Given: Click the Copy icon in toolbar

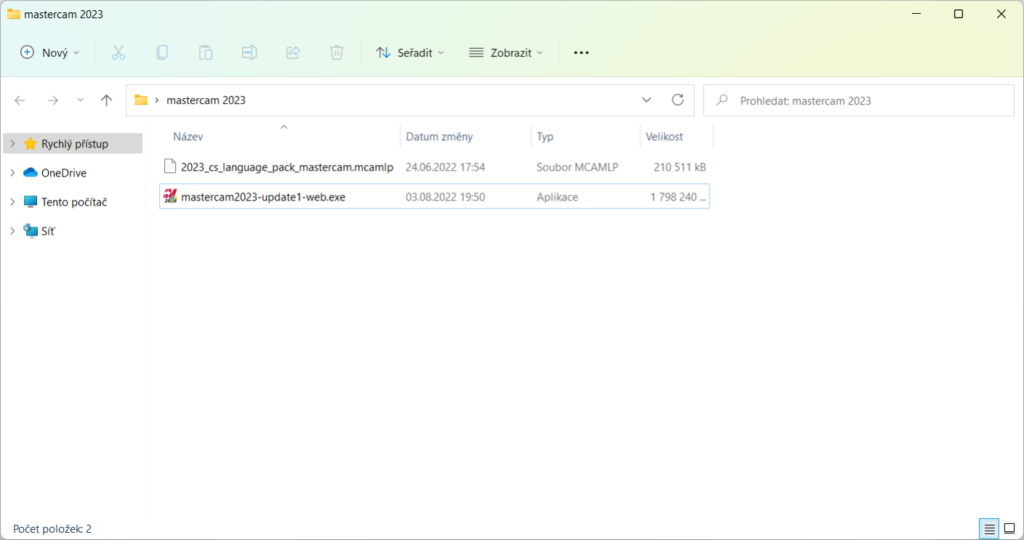Looking at the screenshot, I should [x=162, y=52].
